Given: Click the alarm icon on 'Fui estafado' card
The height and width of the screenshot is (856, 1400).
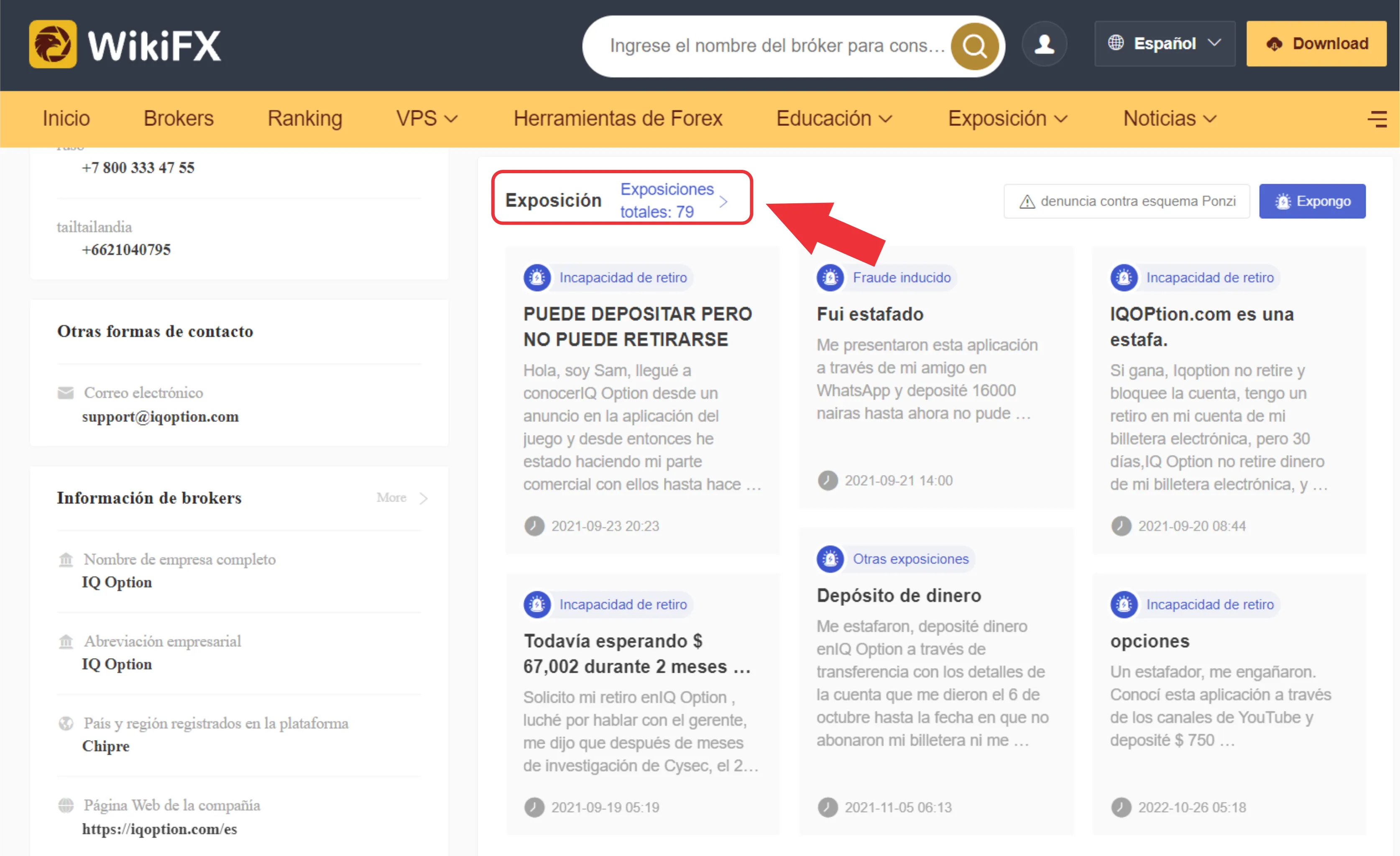Looking at the screenshot, I should pos(830,277).
